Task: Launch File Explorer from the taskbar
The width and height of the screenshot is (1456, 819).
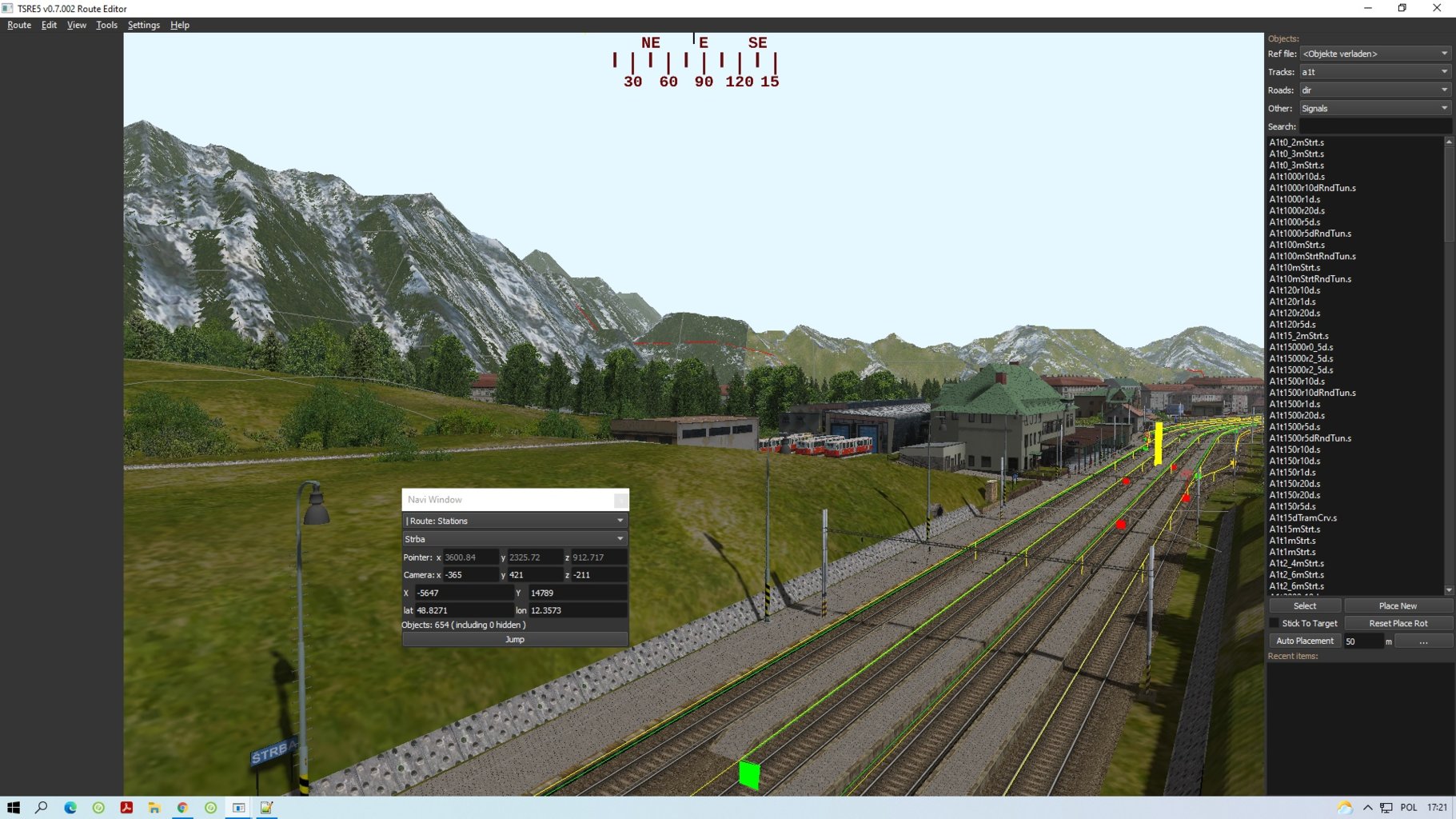Action: [154, 808]
